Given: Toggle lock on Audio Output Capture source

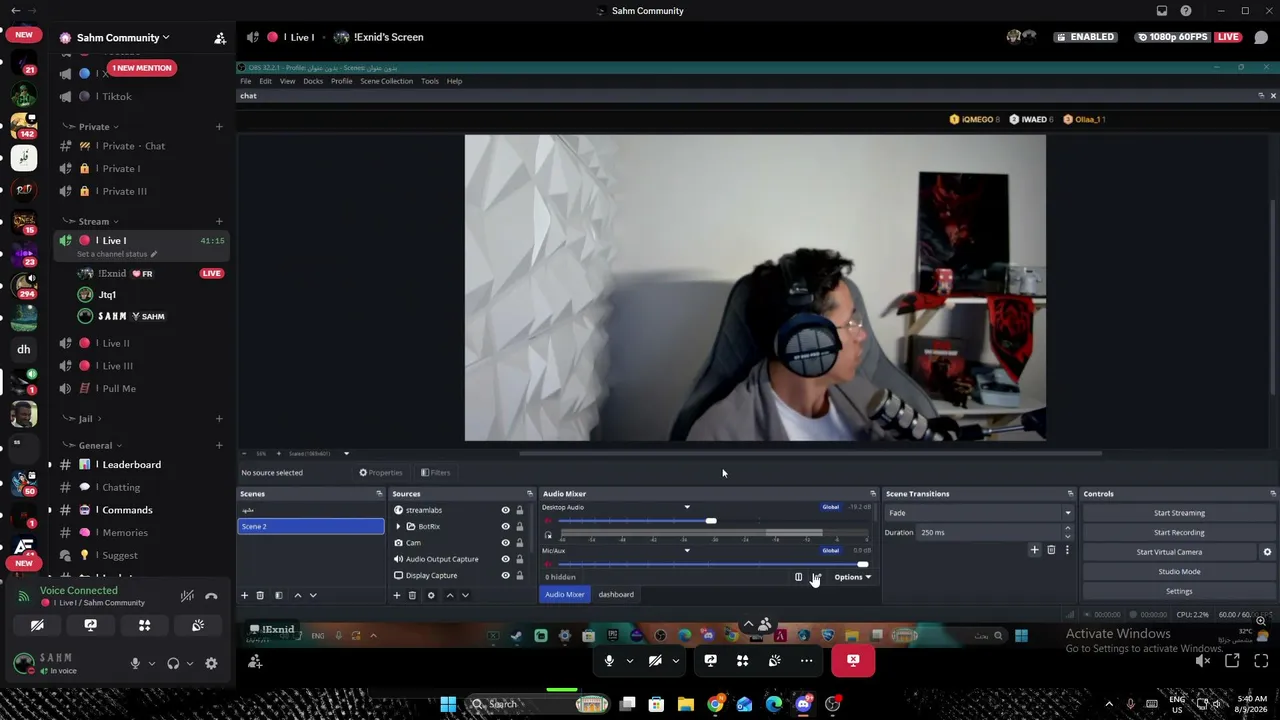Looking at the screenshot, I should coord(519,559).
